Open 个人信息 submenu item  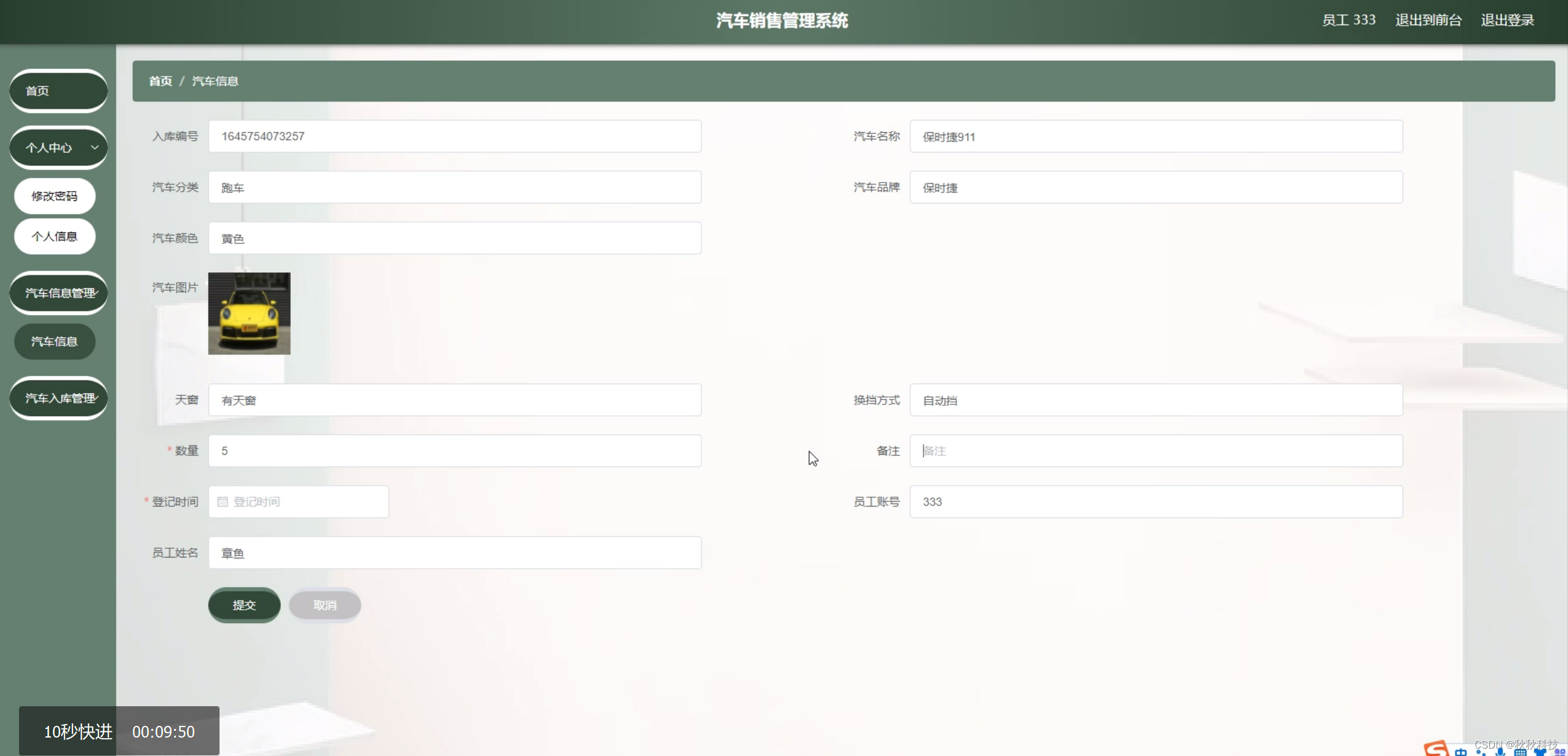tap(55, 237)
